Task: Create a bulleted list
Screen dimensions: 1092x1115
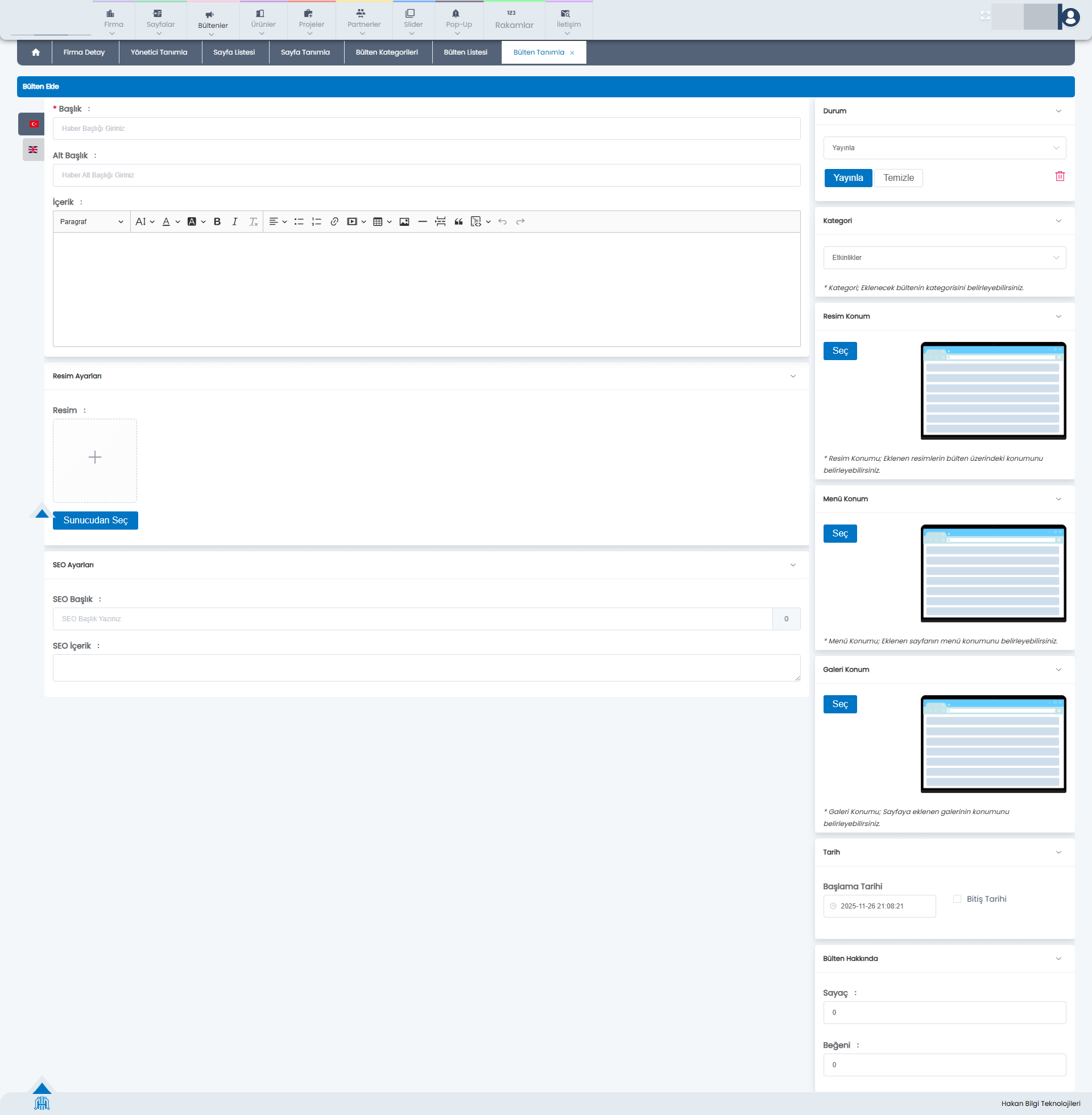Action: pos(299,222)
